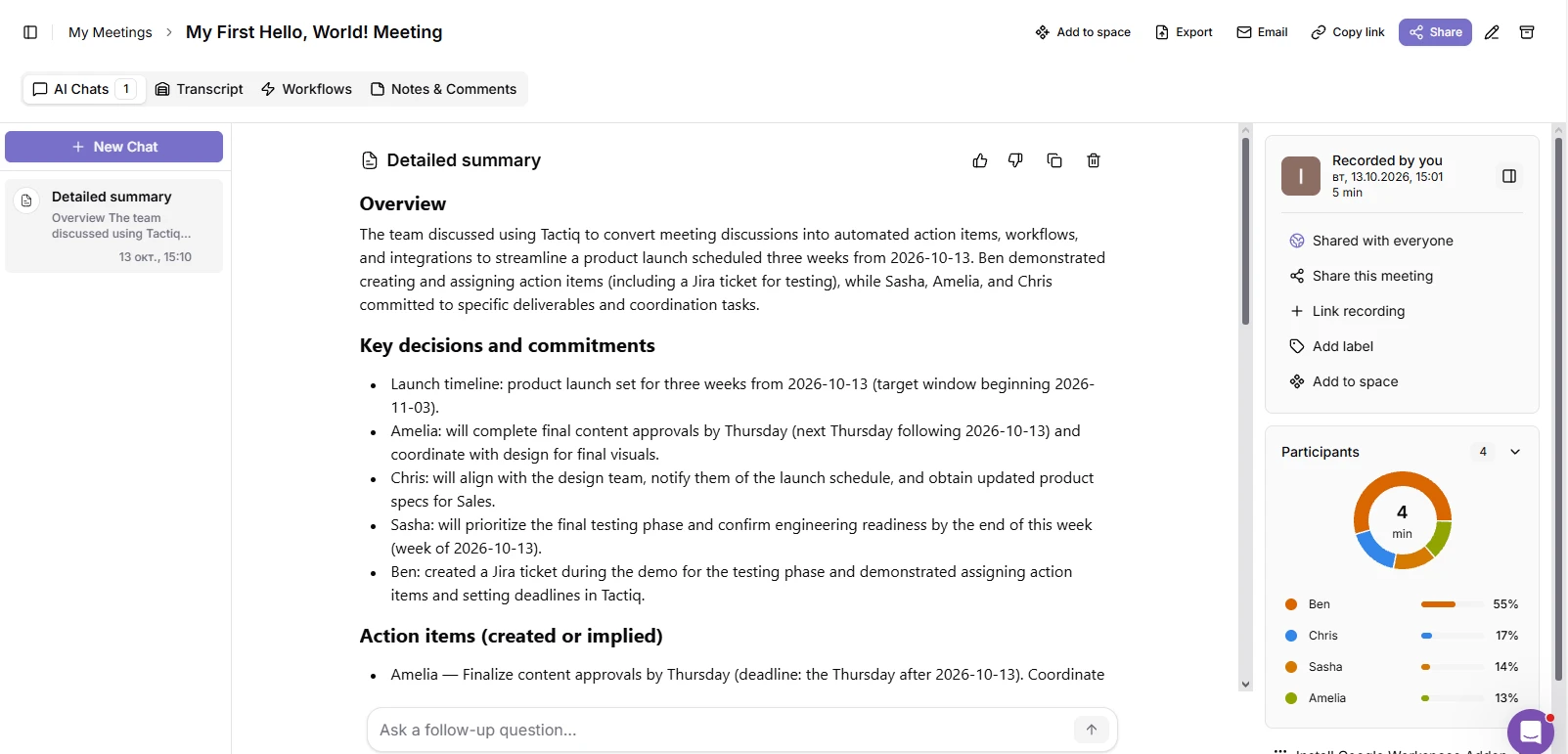
Task: Open the Notes & Comments tab
Action: [x=443, y=89]
